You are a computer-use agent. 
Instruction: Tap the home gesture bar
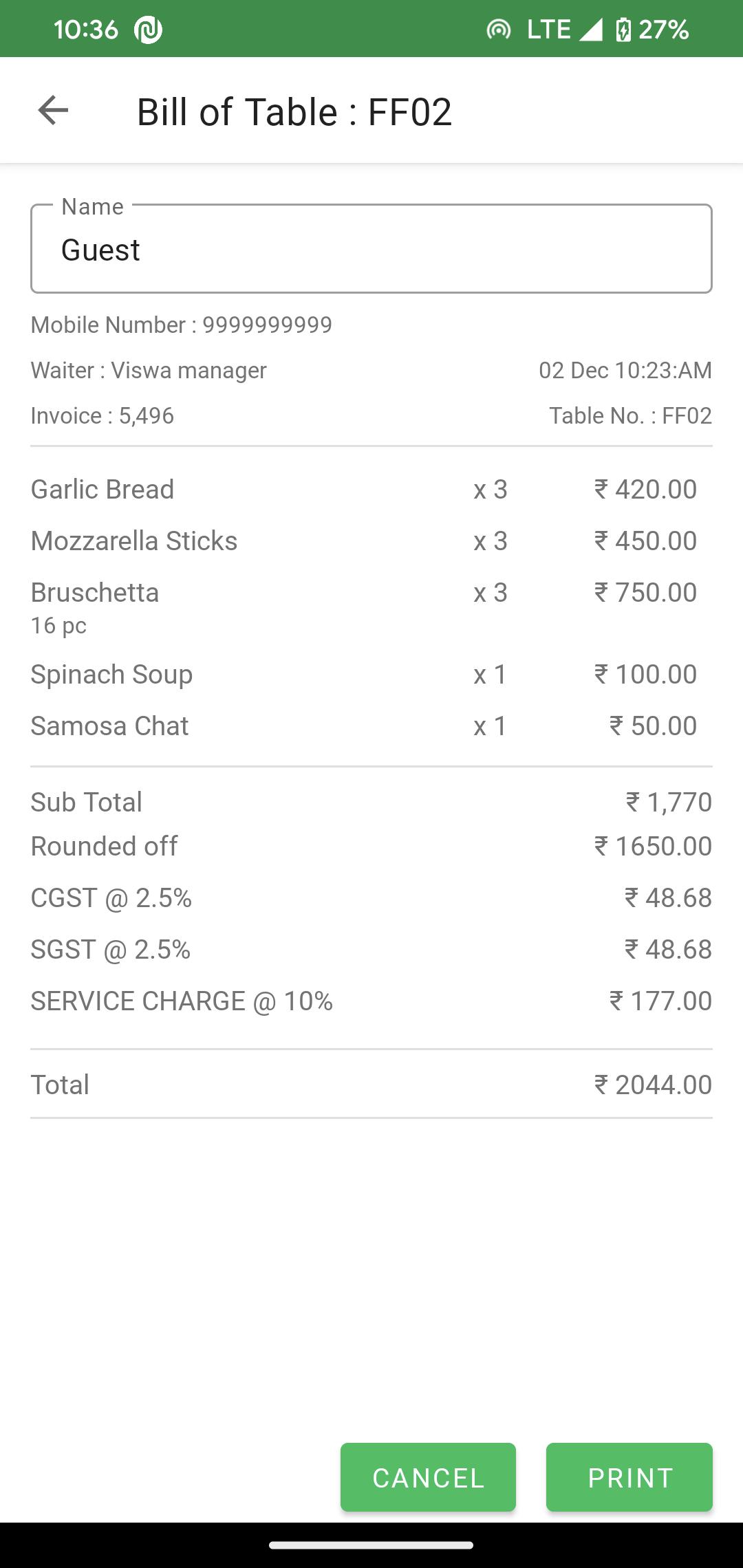(371, 1545)
